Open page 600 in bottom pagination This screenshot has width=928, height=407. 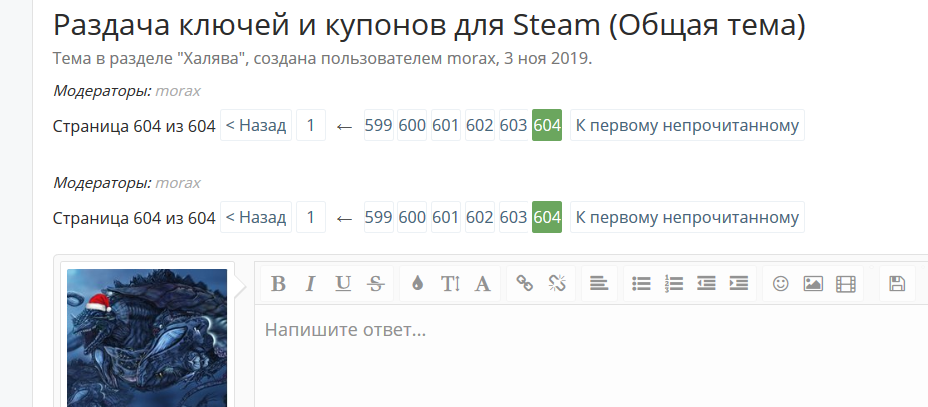click(x=412, y=218)
